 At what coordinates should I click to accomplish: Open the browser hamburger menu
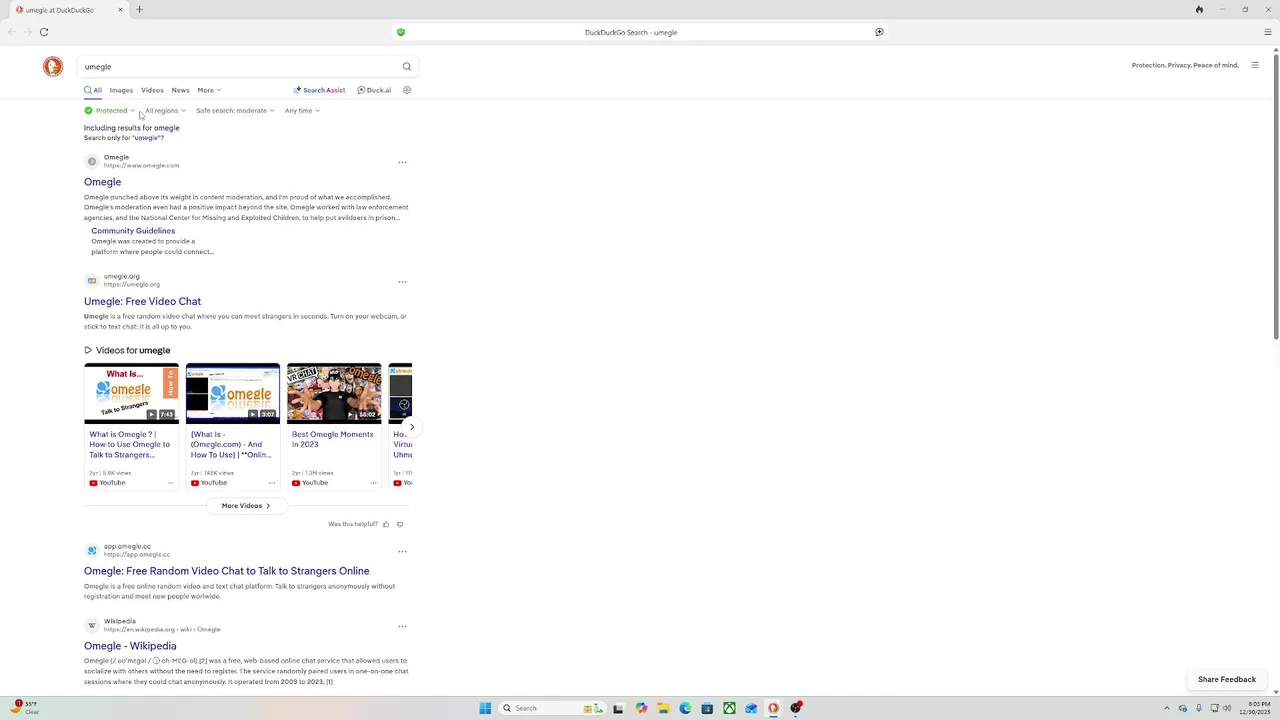click(x=1268, y=32)
